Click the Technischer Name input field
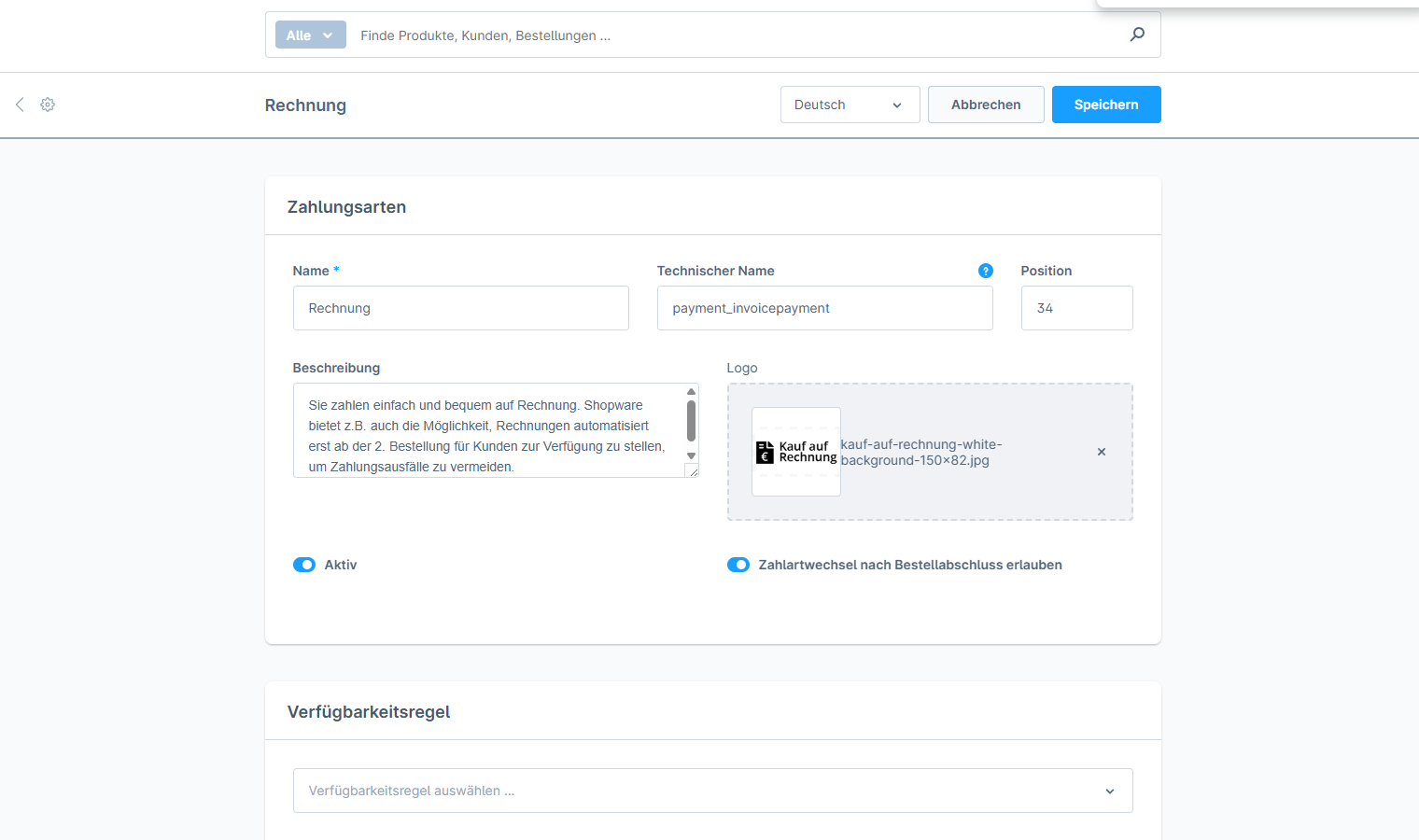 (824, 308)
